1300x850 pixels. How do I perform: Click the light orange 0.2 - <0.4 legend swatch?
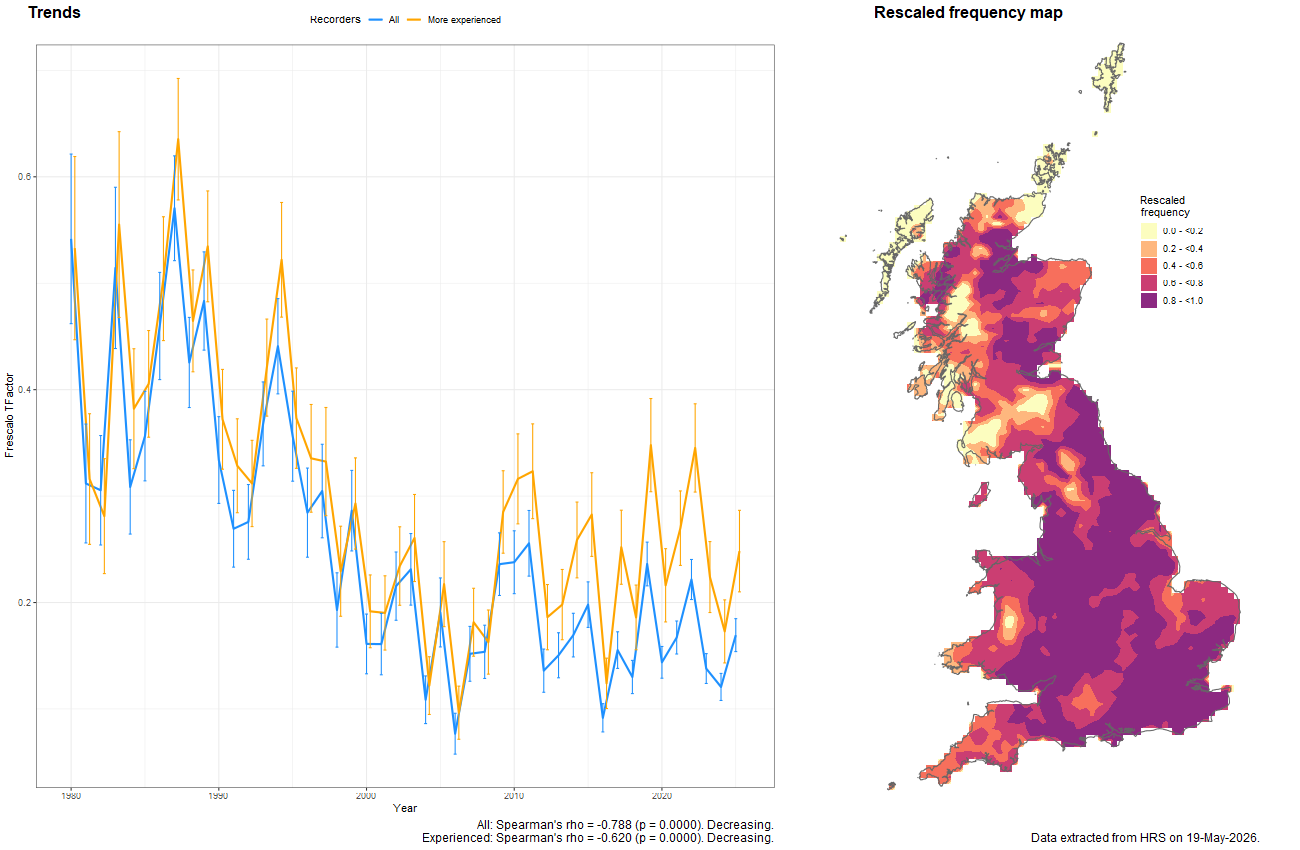pos(1149,248)
